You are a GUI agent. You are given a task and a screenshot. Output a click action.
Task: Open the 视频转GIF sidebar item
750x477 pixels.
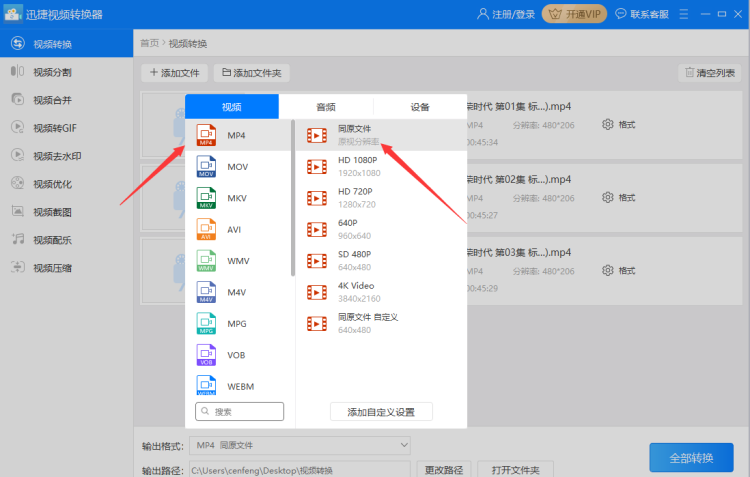point(66,128)
